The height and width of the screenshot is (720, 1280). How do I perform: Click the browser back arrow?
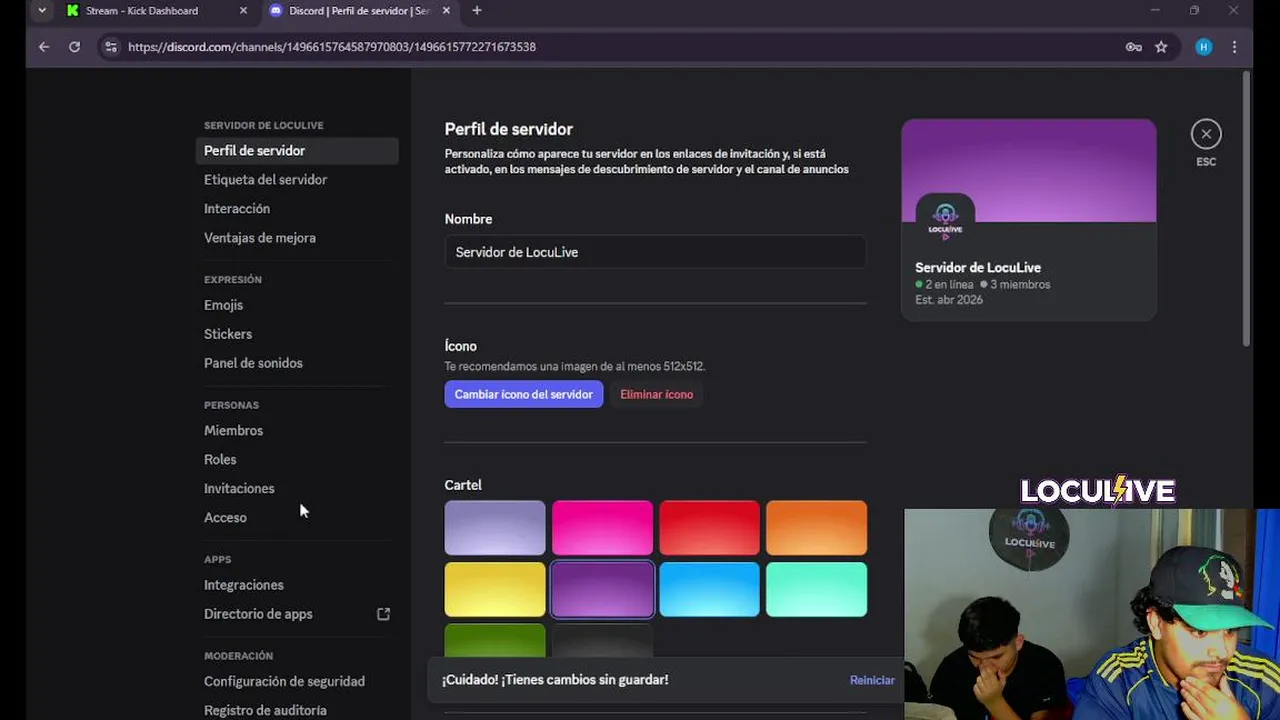pos(44,47)
